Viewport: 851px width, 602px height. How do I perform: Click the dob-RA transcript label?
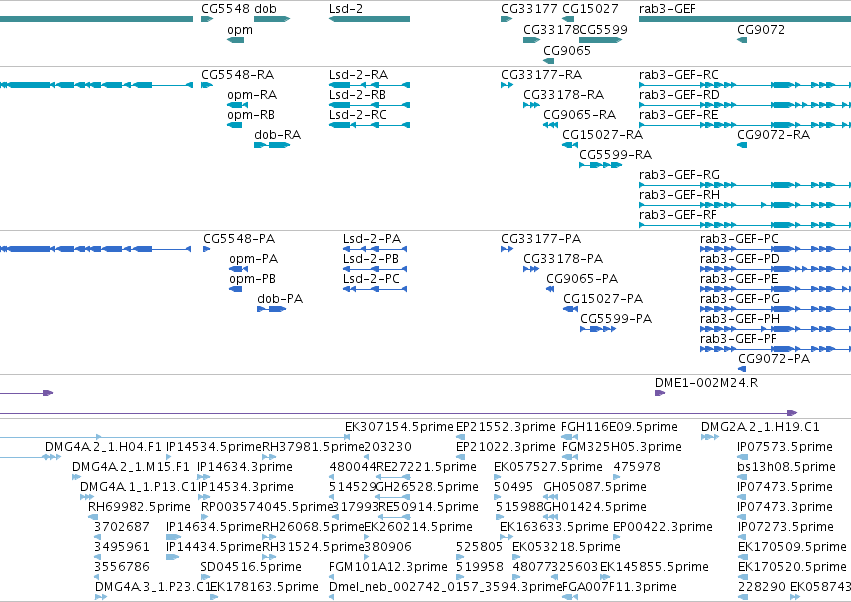[x=277, y=135]
